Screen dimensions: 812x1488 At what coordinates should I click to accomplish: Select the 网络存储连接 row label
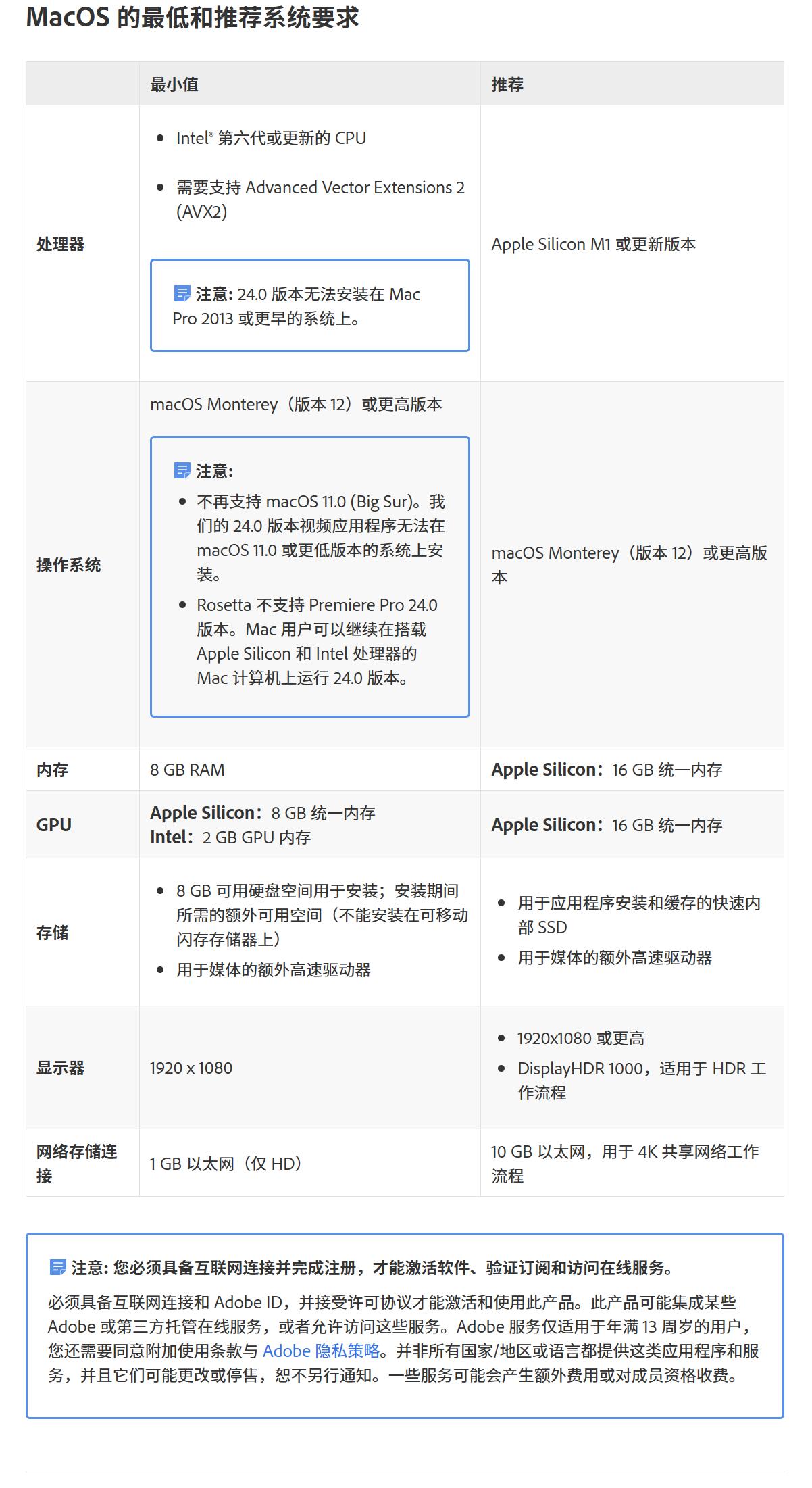(76, 1163)
